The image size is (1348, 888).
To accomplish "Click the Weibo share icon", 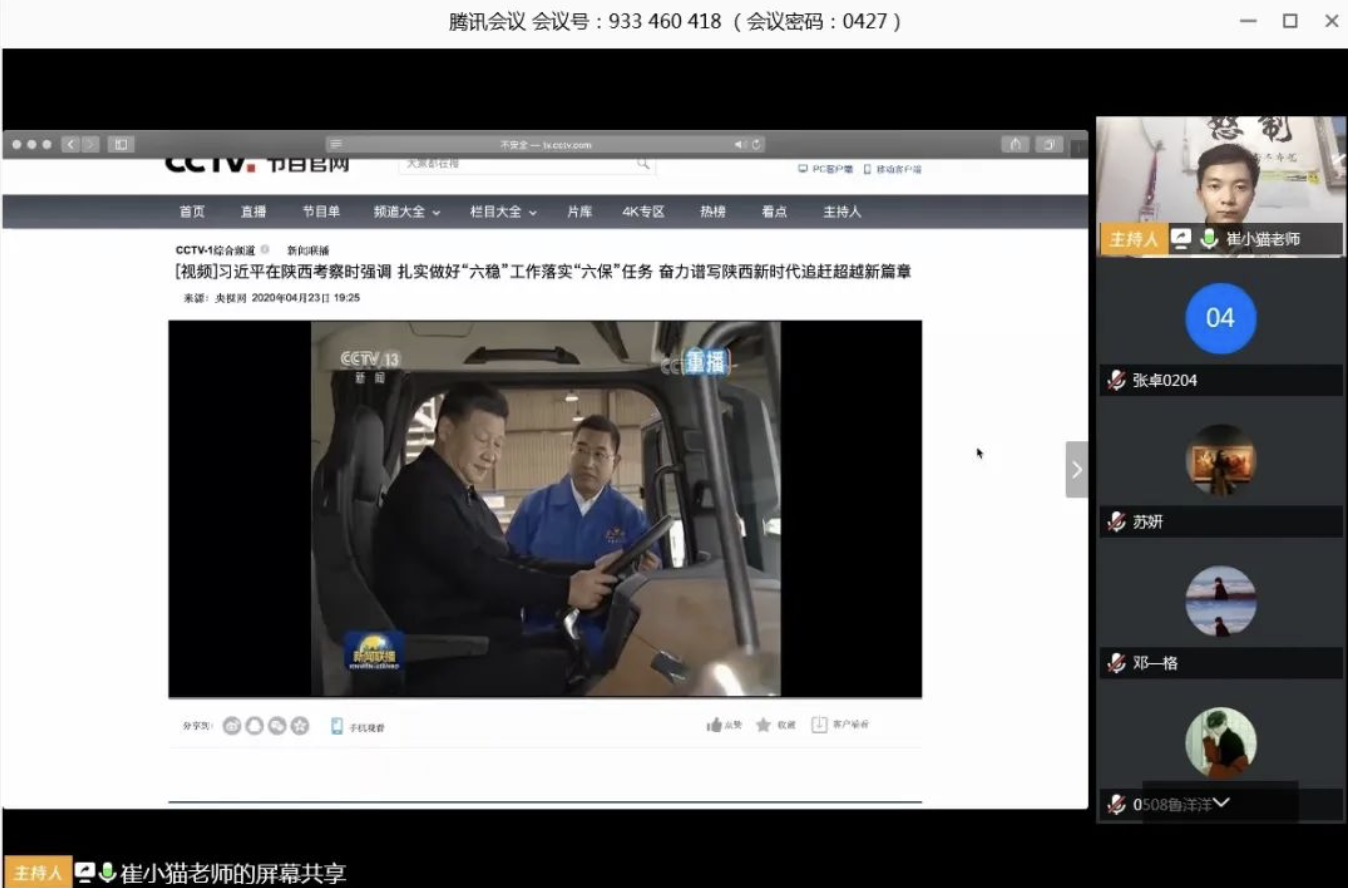I will (x=232, y=726).
